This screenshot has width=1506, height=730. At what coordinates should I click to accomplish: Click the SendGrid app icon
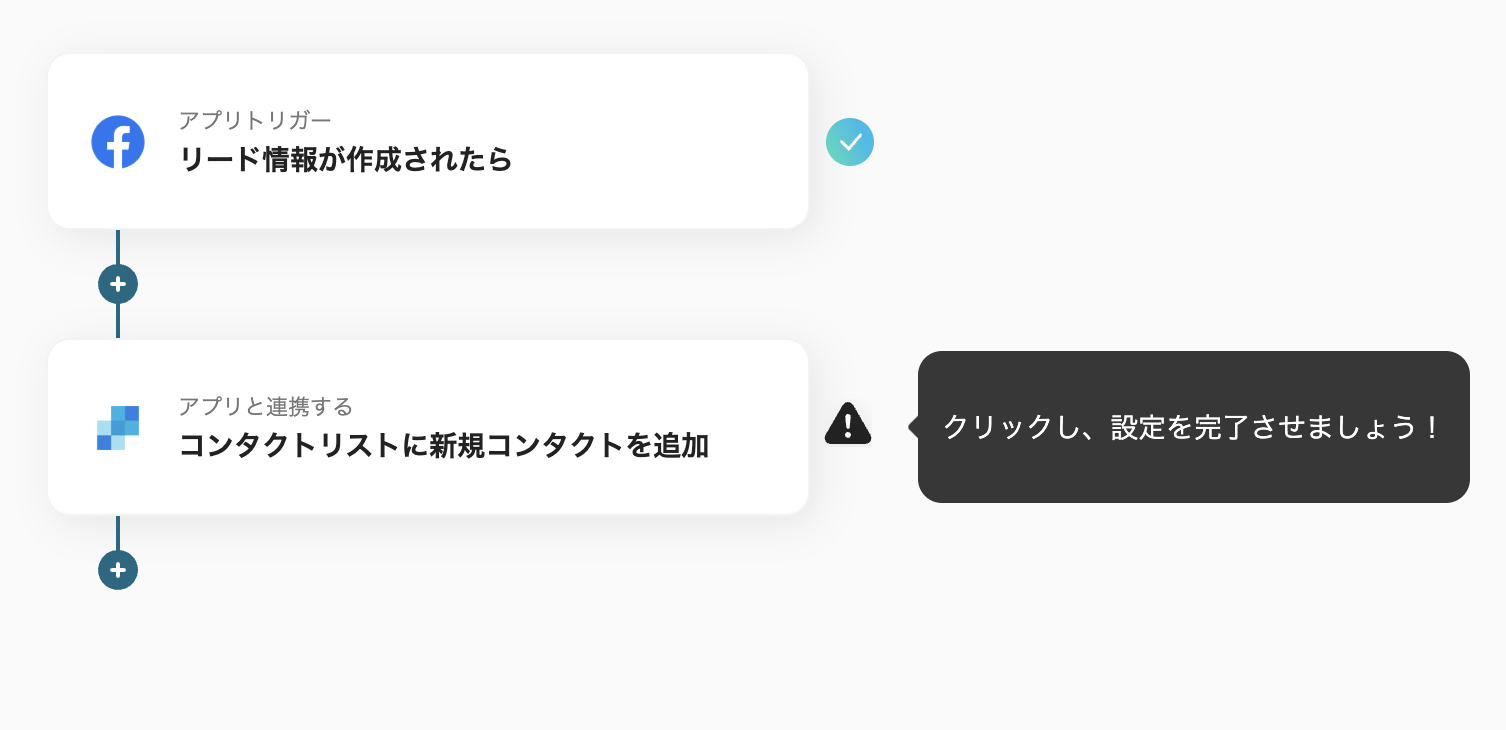pyautogui.click(x=118, y=428)
